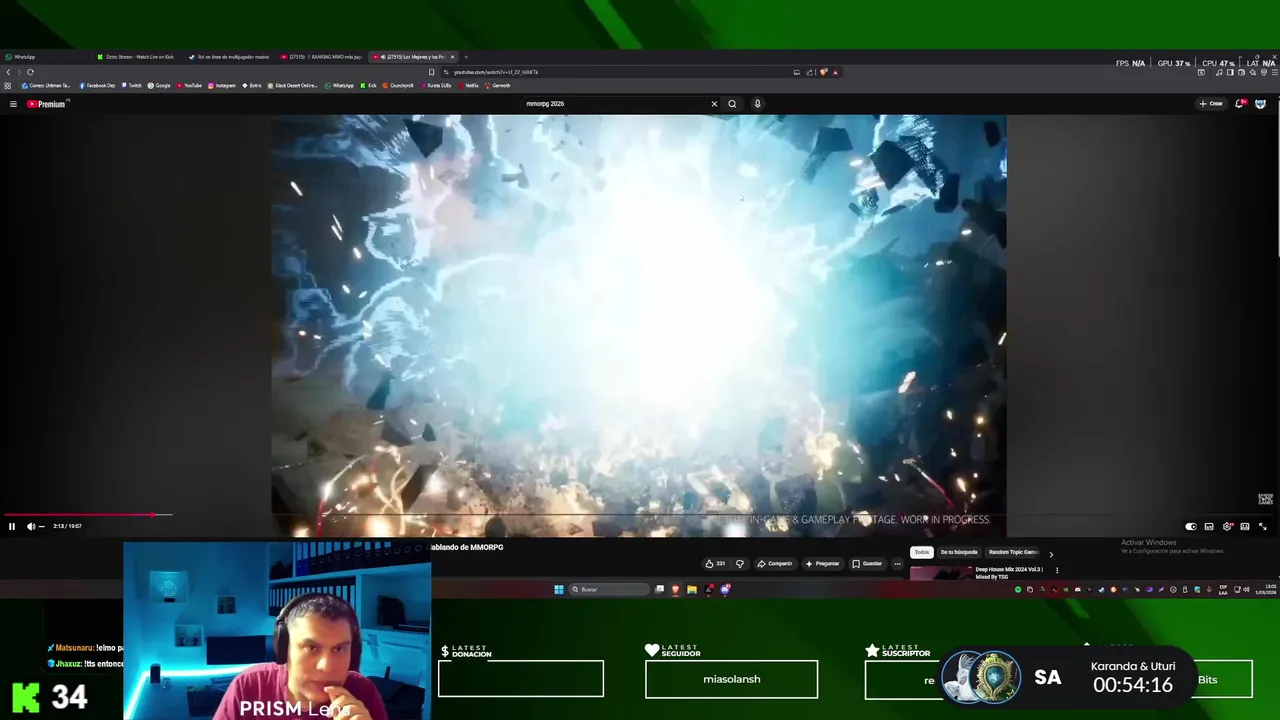Clear the YouTube search text
This screenshot has height=720, width=1280.
tap(714, 104)
